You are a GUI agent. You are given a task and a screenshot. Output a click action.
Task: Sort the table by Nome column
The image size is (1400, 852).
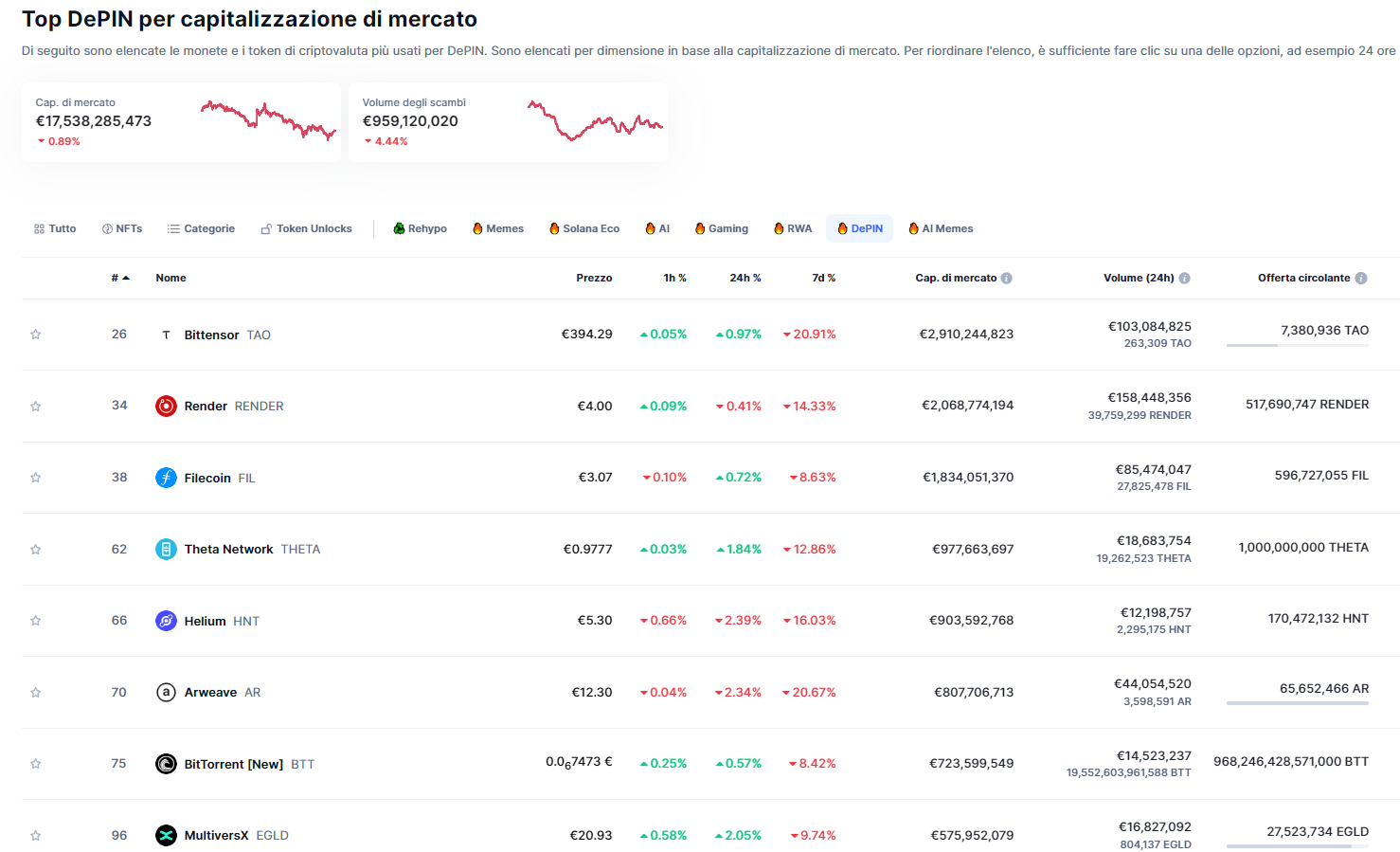click(171, 278)
